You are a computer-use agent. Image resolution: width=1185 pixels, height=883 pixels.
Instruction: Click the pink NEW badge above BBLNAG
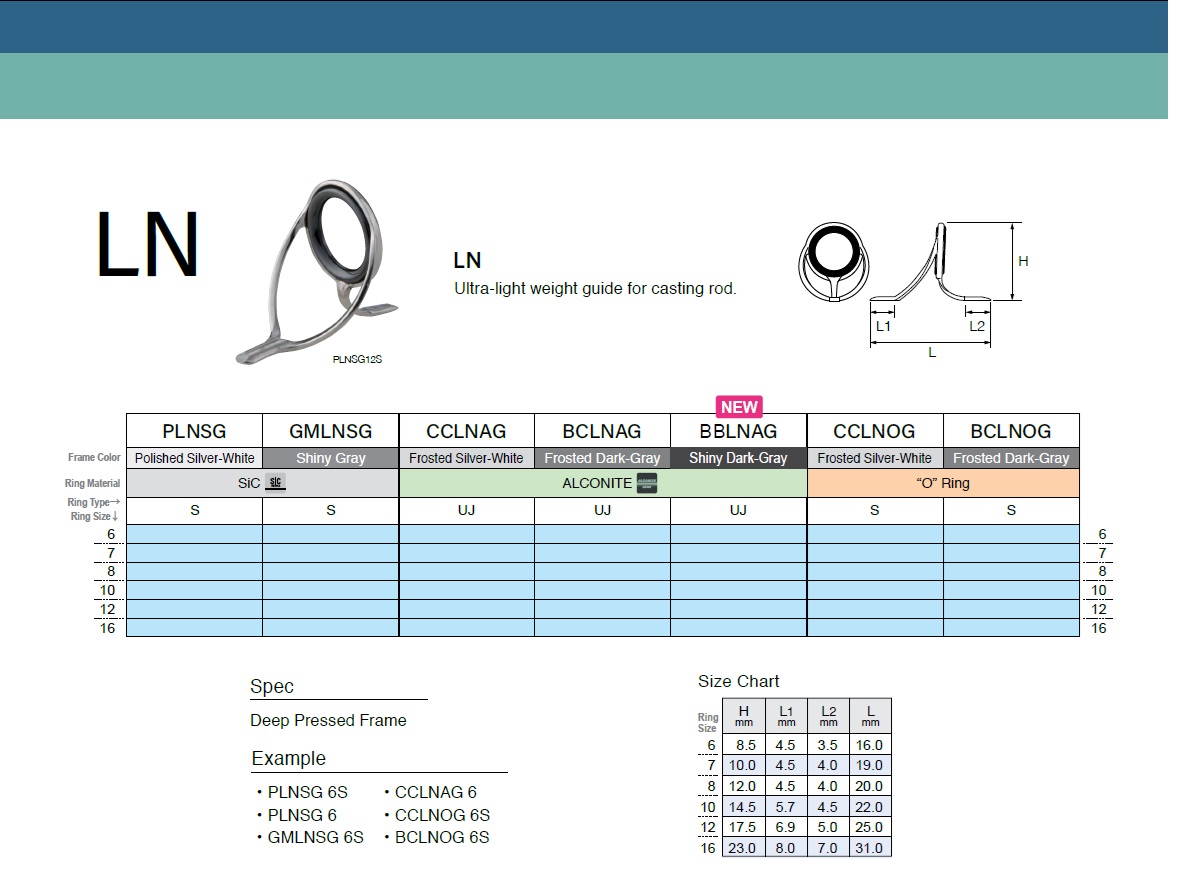[x=738, y=406]
